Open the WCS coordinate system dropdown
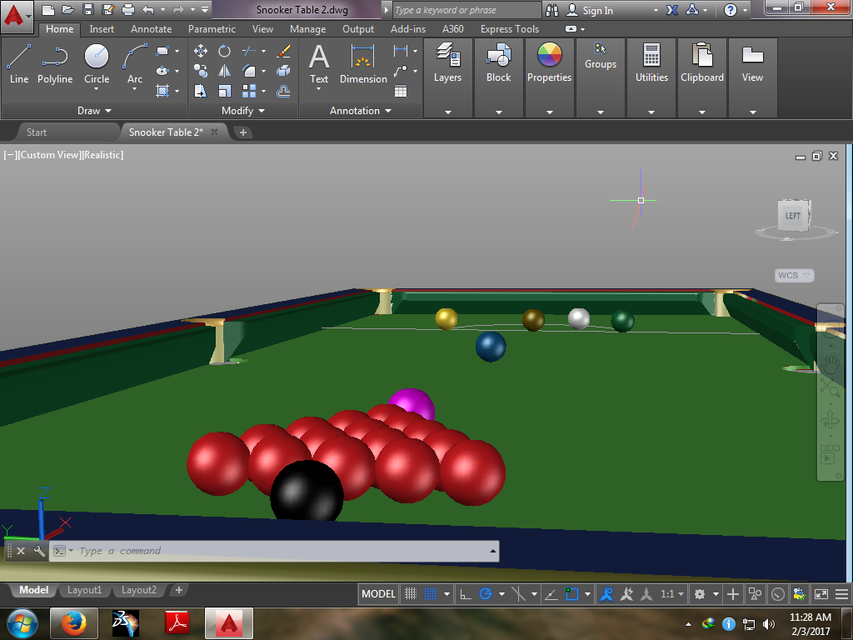This screenshot has height=640, width=853. pyautogui.click(x=793, y=275)
